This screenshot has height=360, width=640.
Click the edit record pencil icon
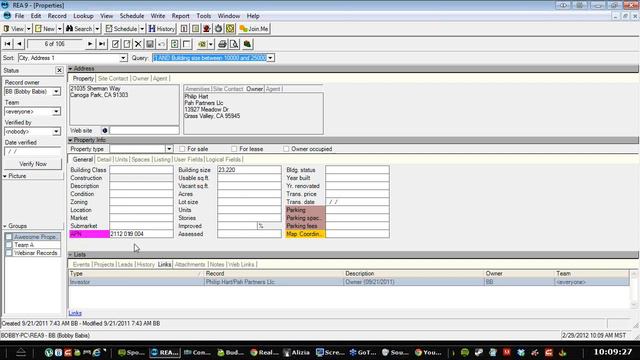[116, 44]
